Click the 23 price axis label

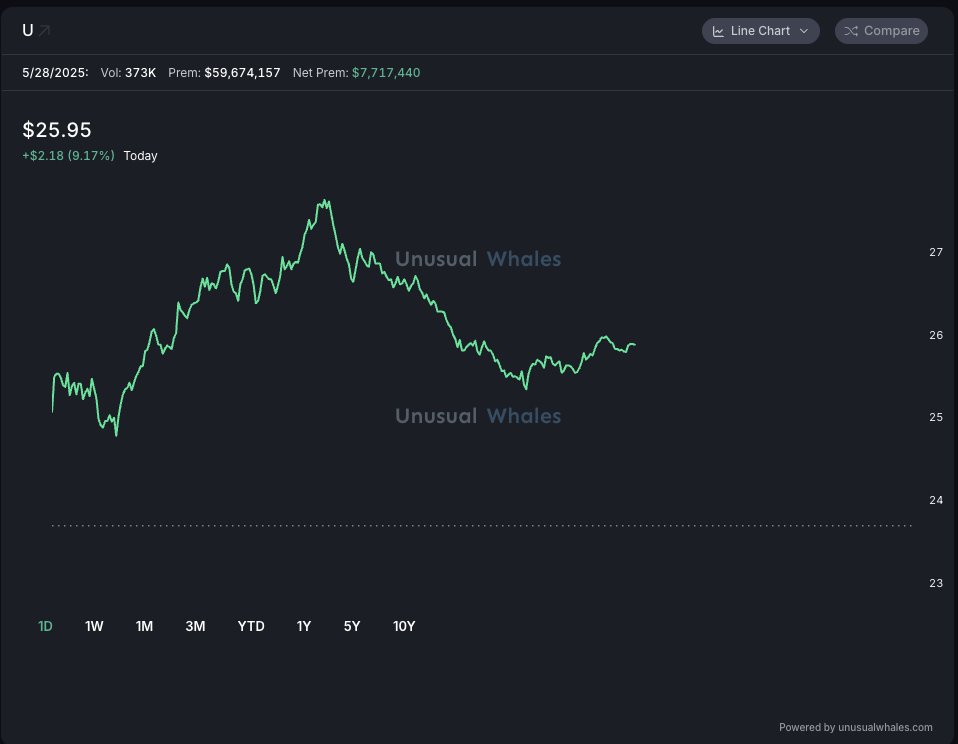click(936, 583)
